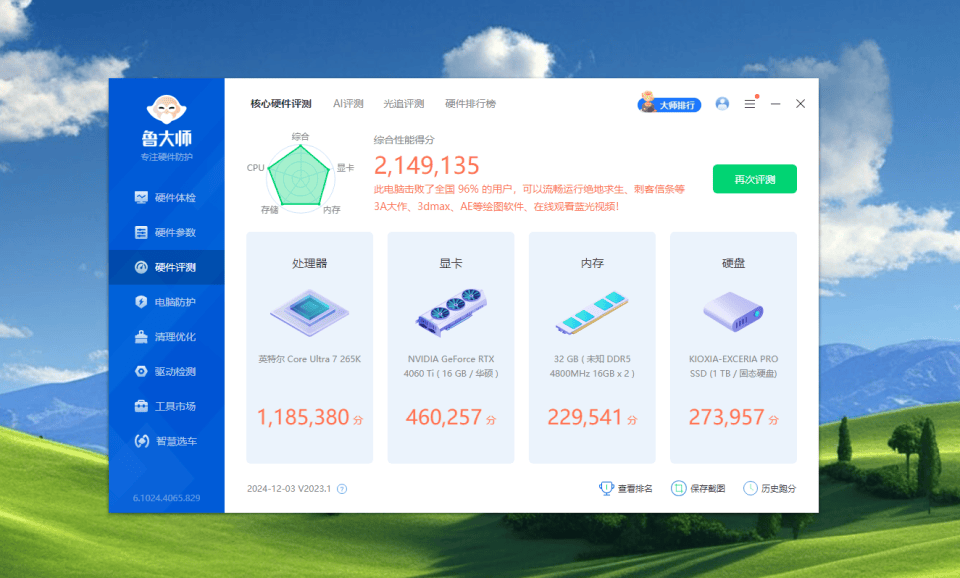
Task: Click the 2024-12-03 V2023.1 date text
Action: point(289,489)
